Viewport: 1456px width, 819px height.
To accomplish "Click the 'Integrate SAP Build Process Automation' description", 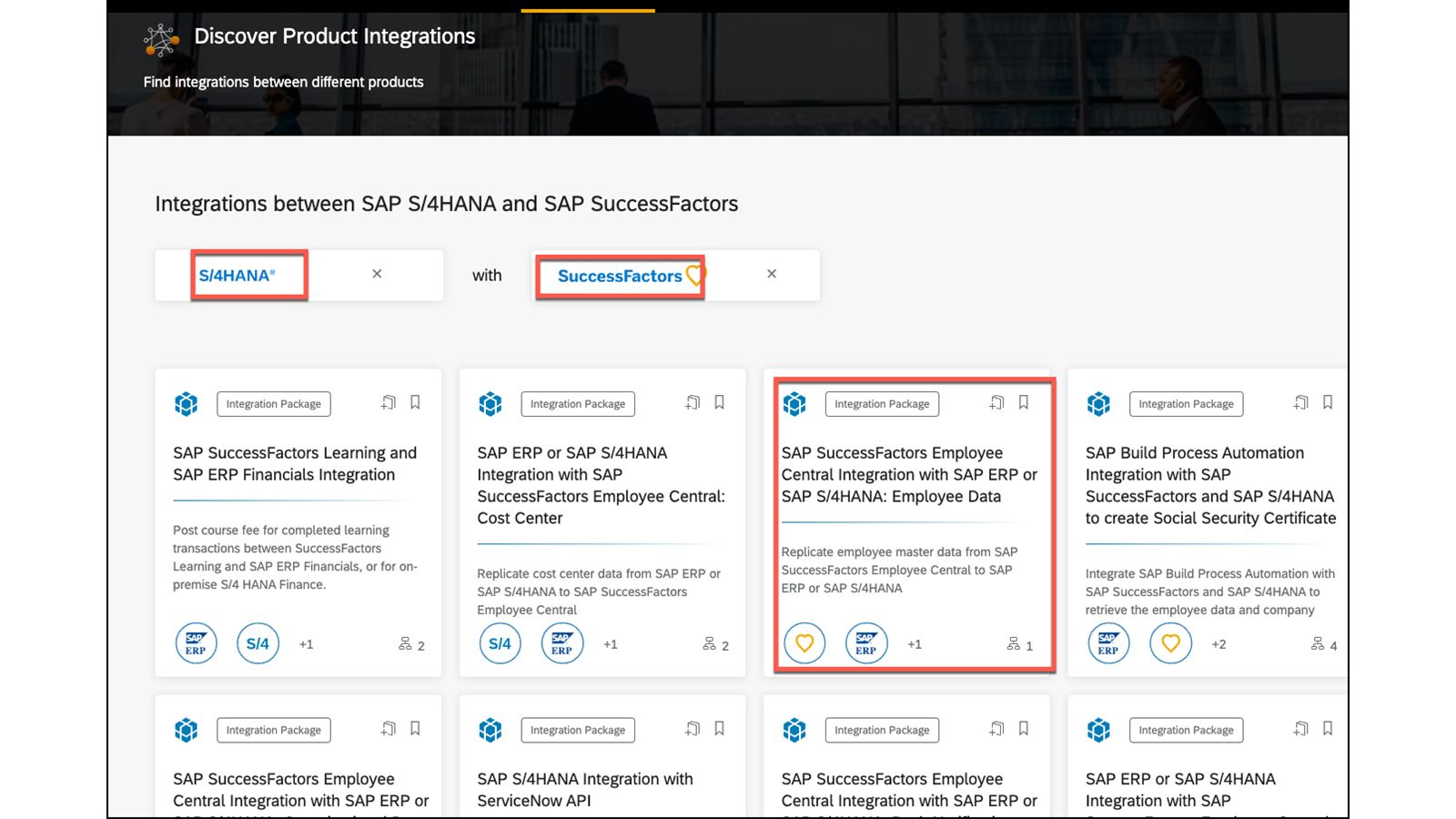I will coord(1210,591).
